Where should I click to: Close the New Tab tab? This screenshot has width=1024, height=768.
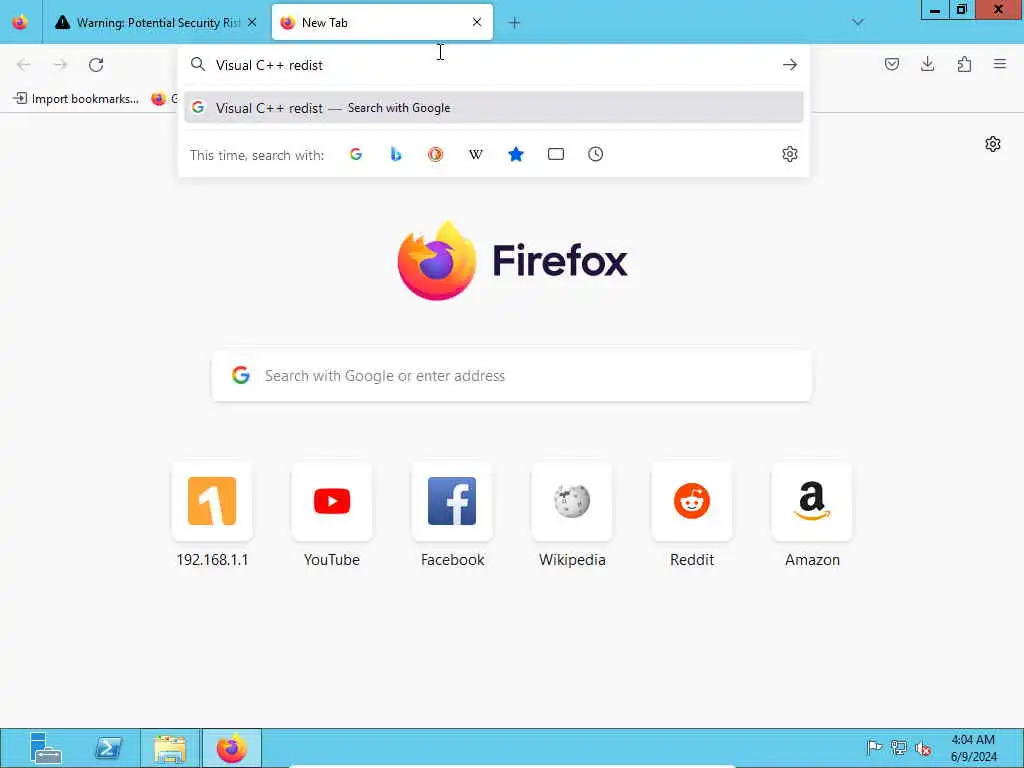(x=477, y=22)
